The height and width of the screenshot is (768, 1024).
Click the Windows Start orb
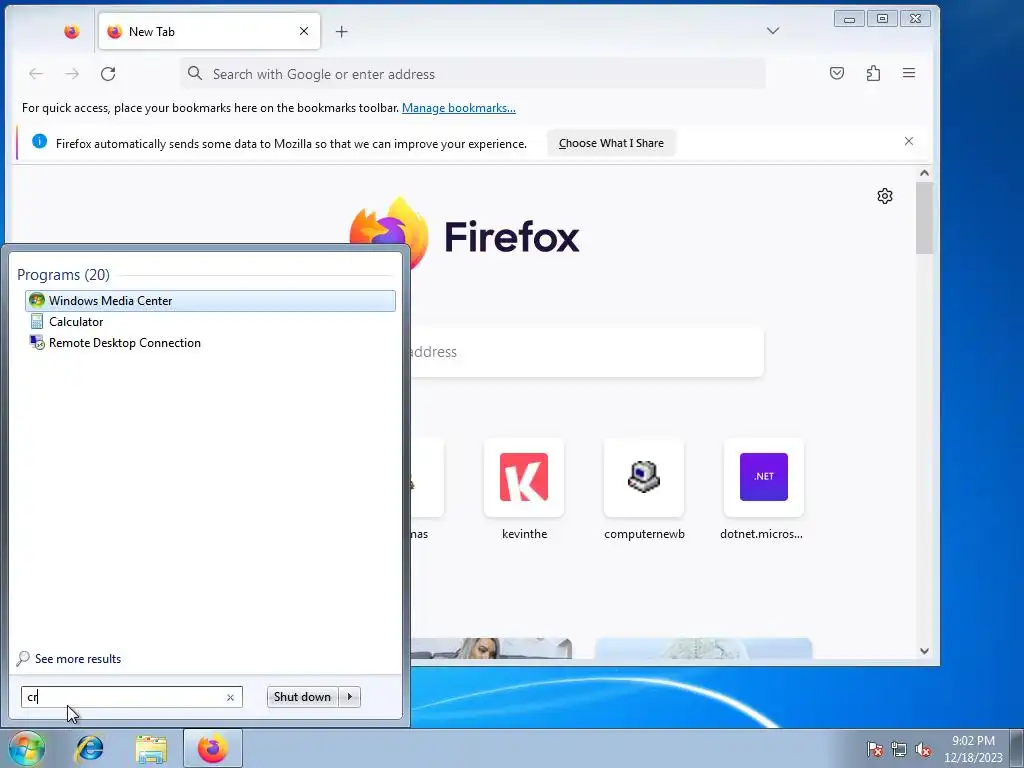click(26, 748)
